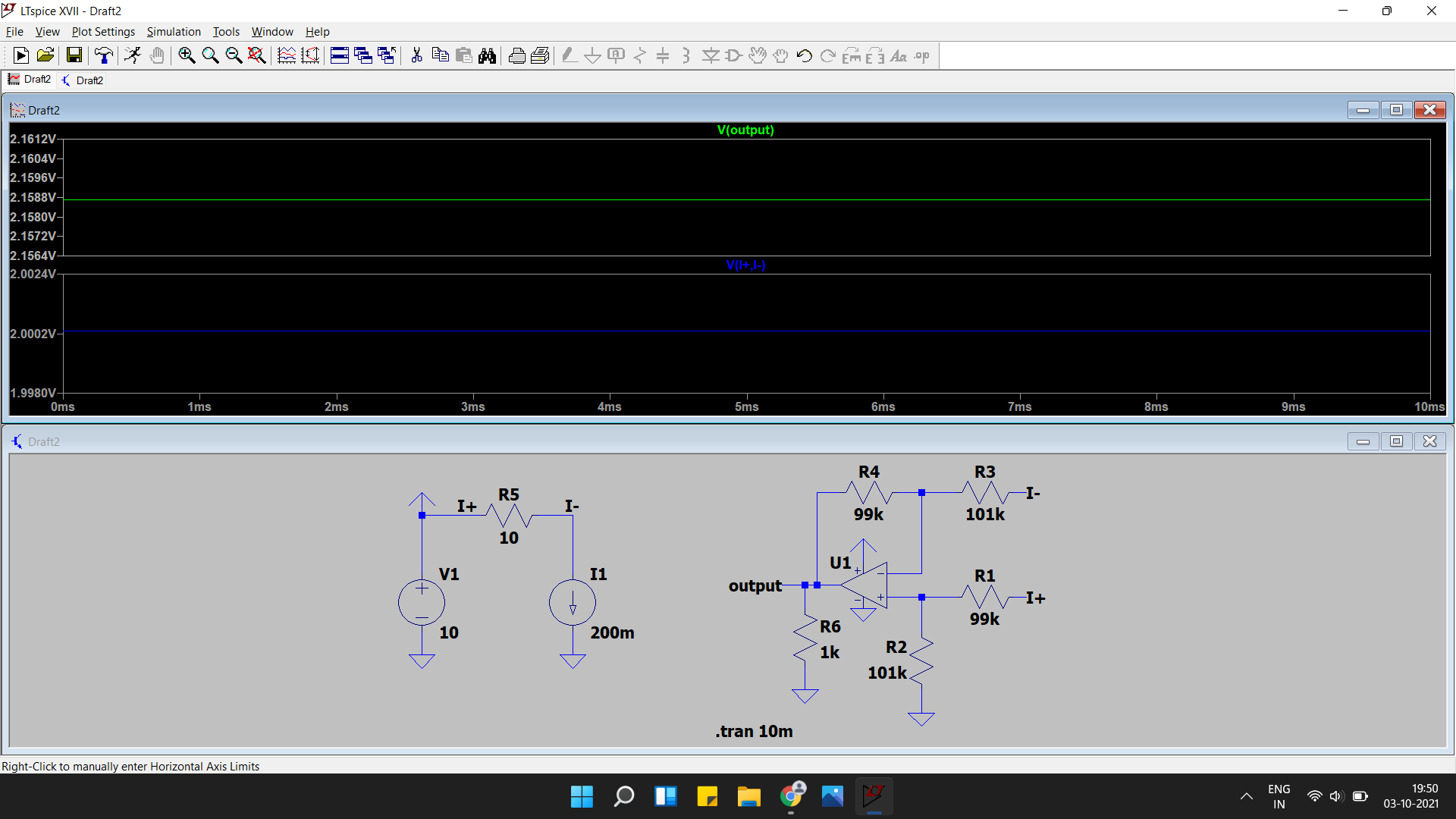Click the Redo arrow icon
Viewport: 1456px width, 819px height.
tap(828, 55)
